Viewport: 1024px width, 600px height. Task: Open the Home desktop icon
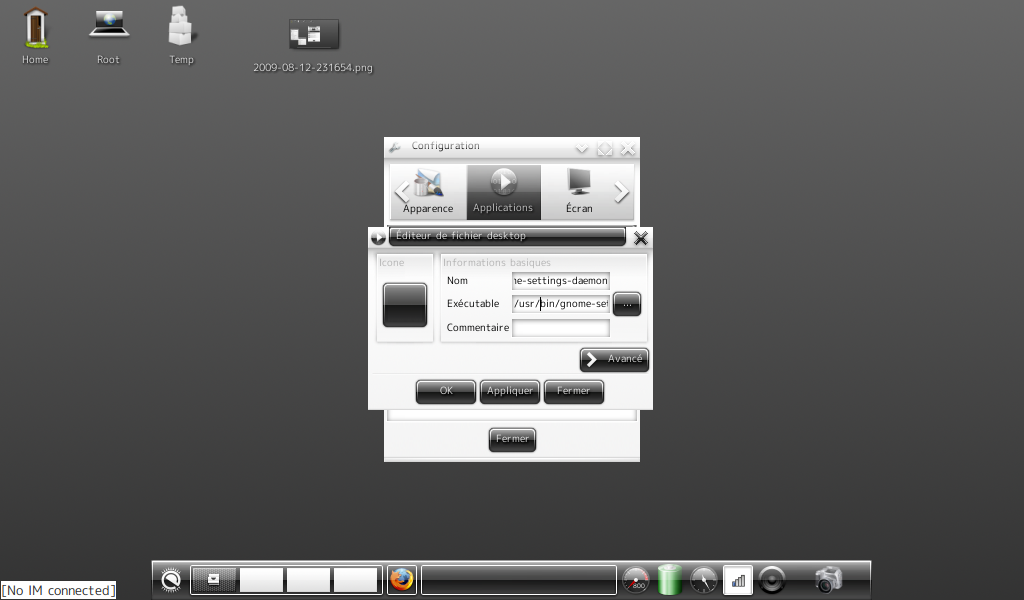point(35,28)
